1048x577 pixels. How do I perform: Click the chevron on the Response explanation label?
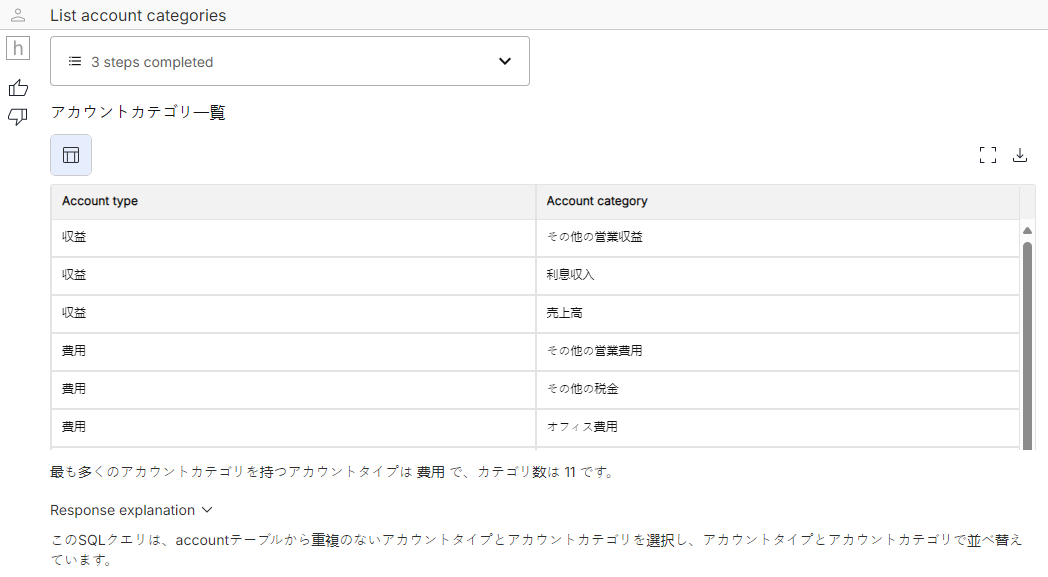tap(207, 510)
